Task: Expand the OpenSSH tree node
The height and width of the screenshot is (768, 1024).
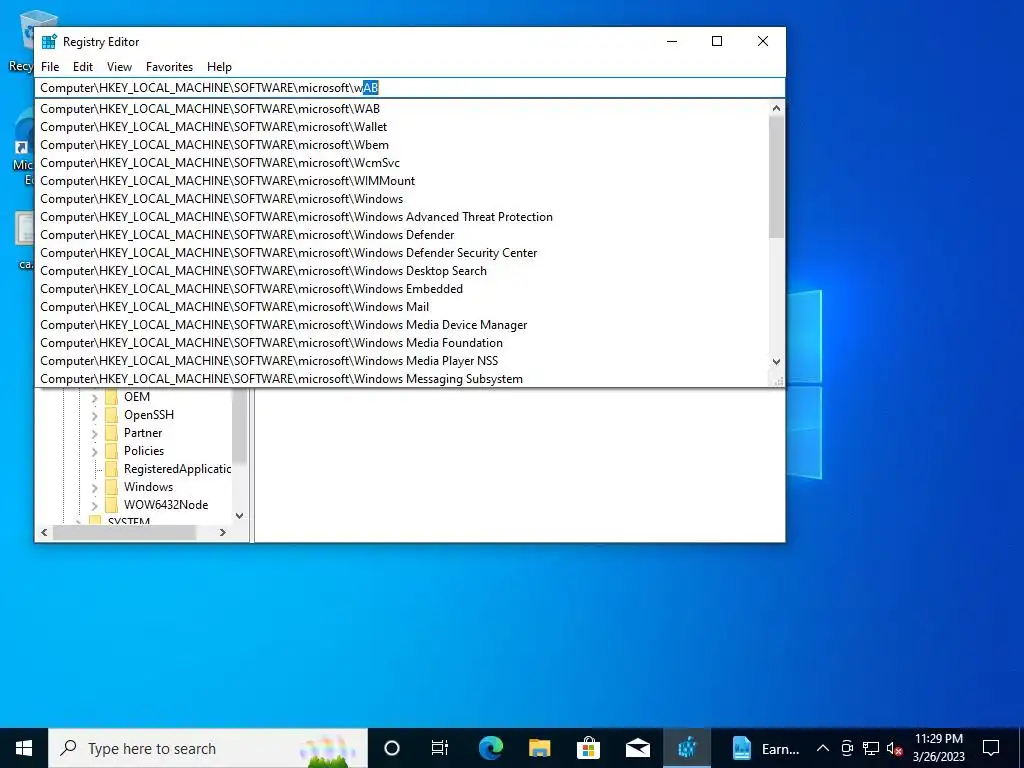Action: point(95,415)
